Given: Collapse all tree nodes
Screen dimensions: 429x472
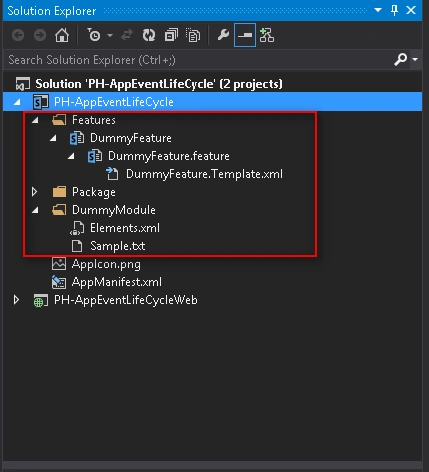Looking at the screenshot, I should tap(171, 35).
